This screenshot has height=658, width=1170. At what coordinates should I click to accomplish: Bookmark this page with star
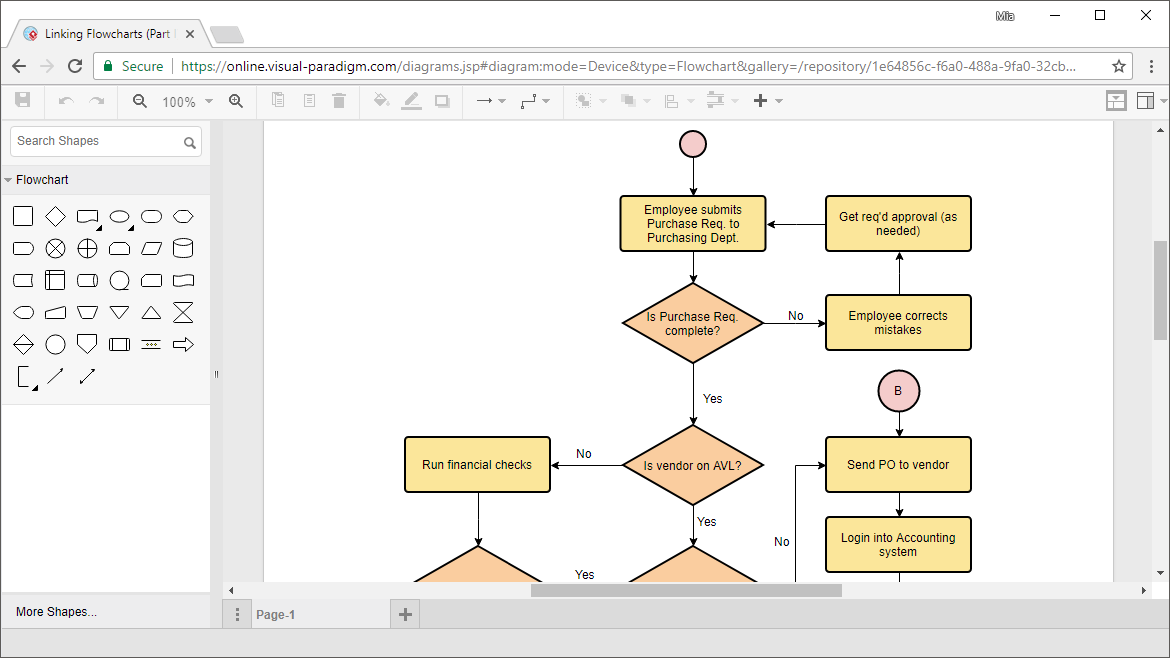(x=1119, y=66)
